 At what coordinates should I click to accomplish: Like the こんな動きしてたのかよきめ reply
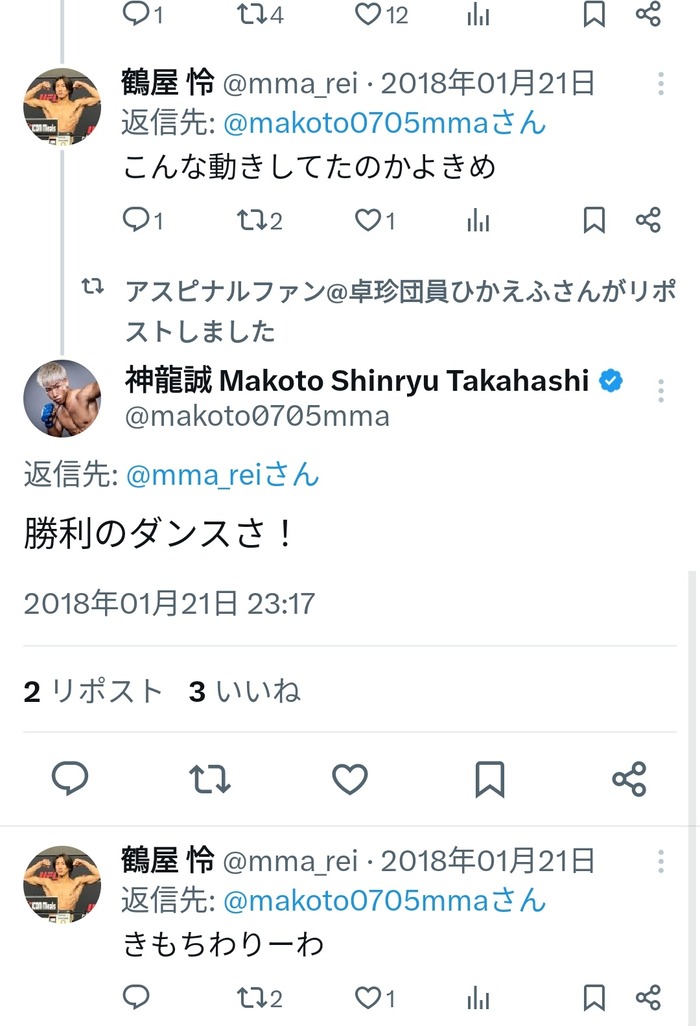[370, 220]
